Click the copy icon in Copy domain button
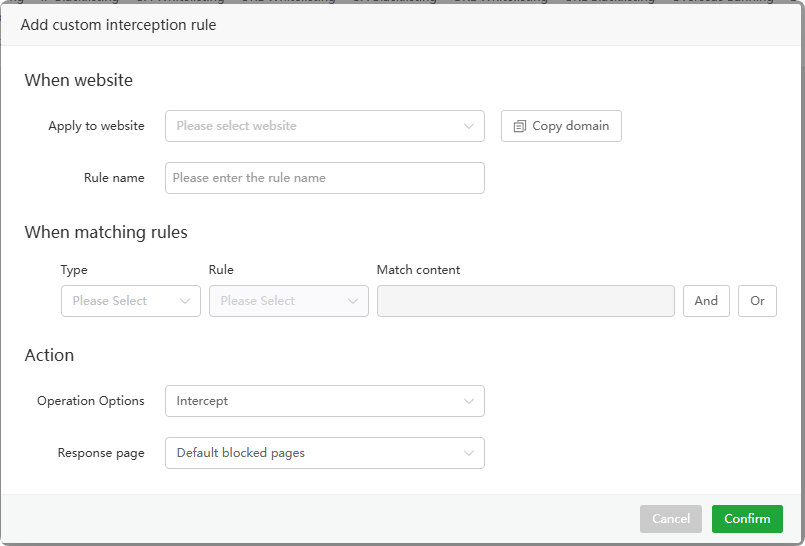The image size is (805, 546). tap(519, 127)
